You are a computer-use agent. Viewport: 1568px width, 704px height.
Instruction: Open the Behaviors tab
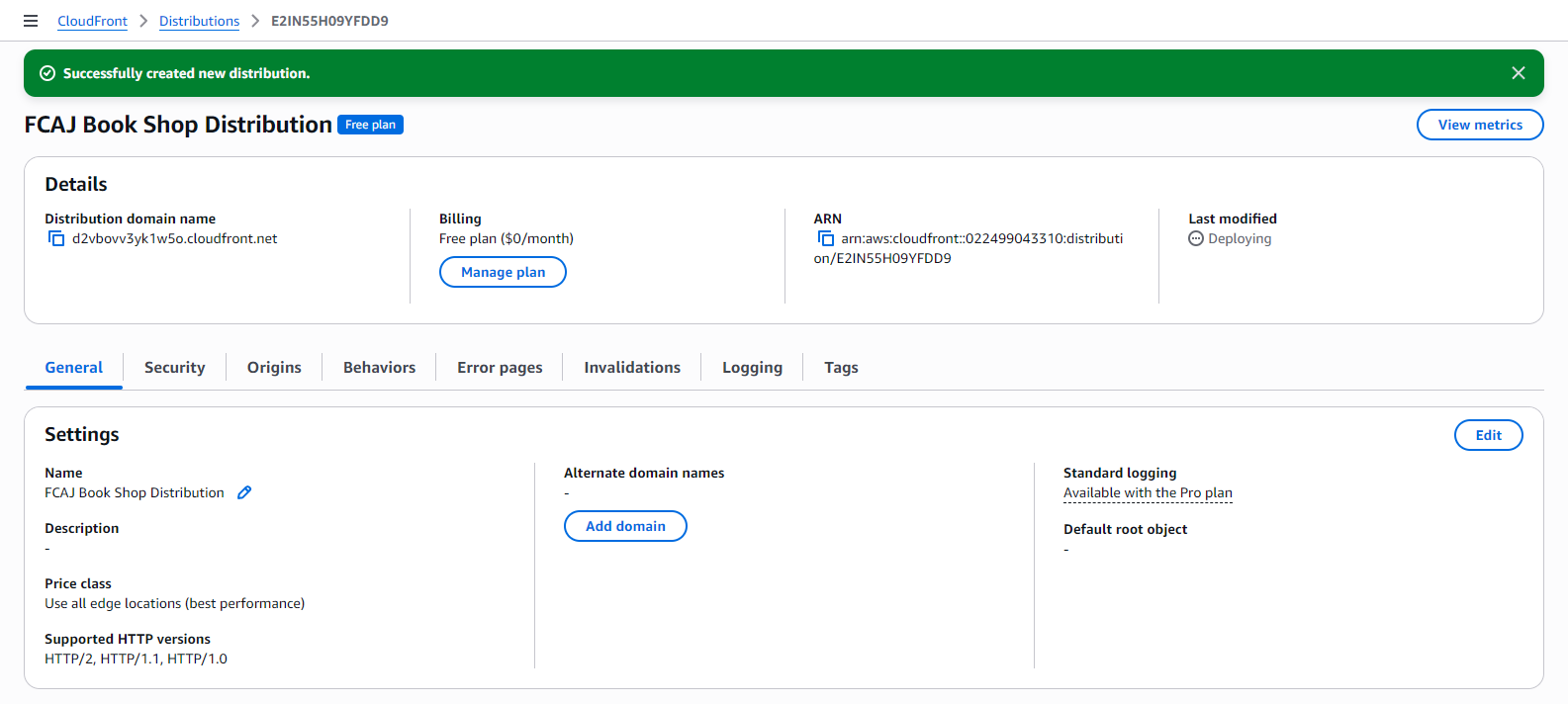tap(379, 368)
